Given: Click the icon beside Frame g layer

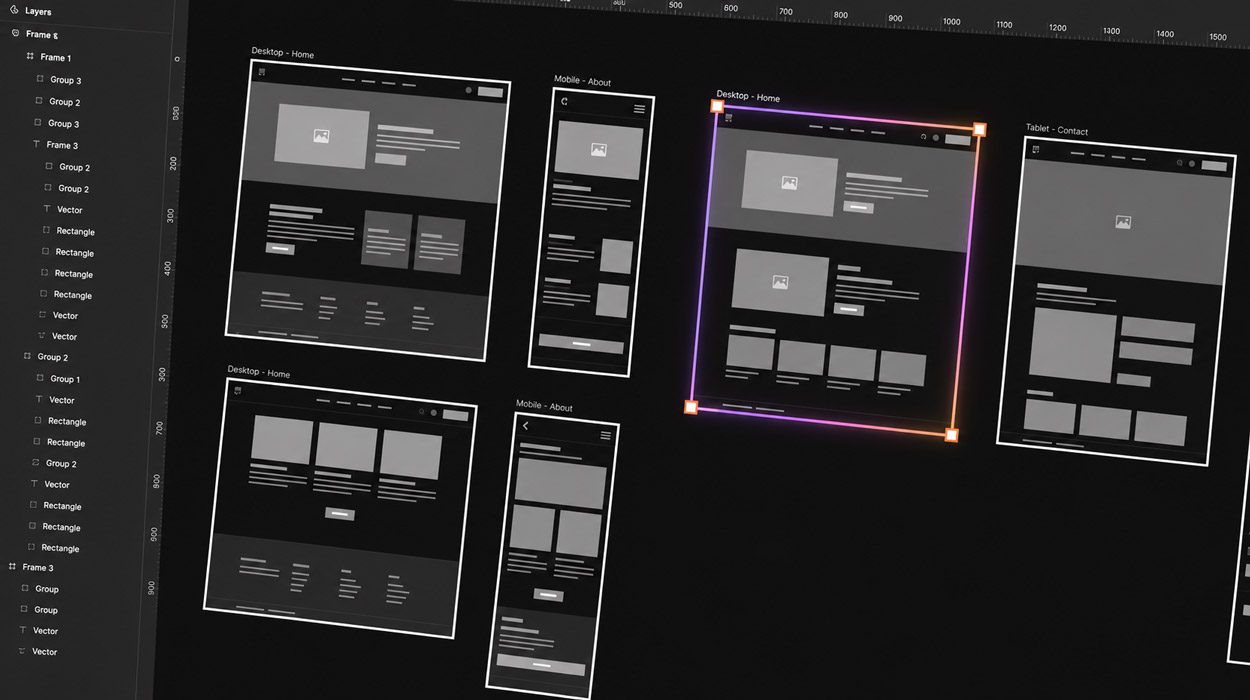Looking at the screenshot, I should pos(14,34).
